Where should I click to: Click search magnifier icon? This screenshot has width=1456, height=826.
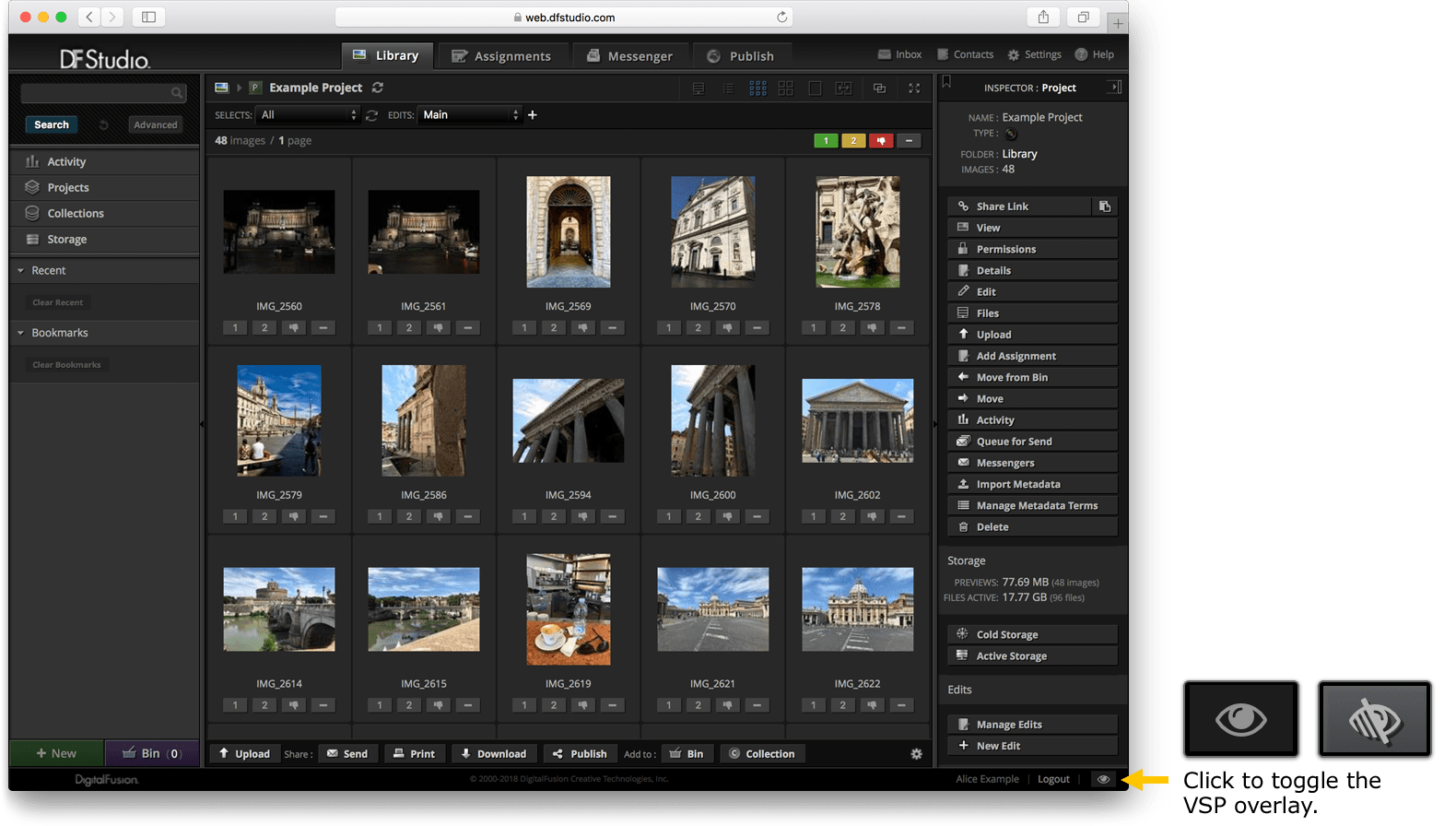[x=176, y=93]
